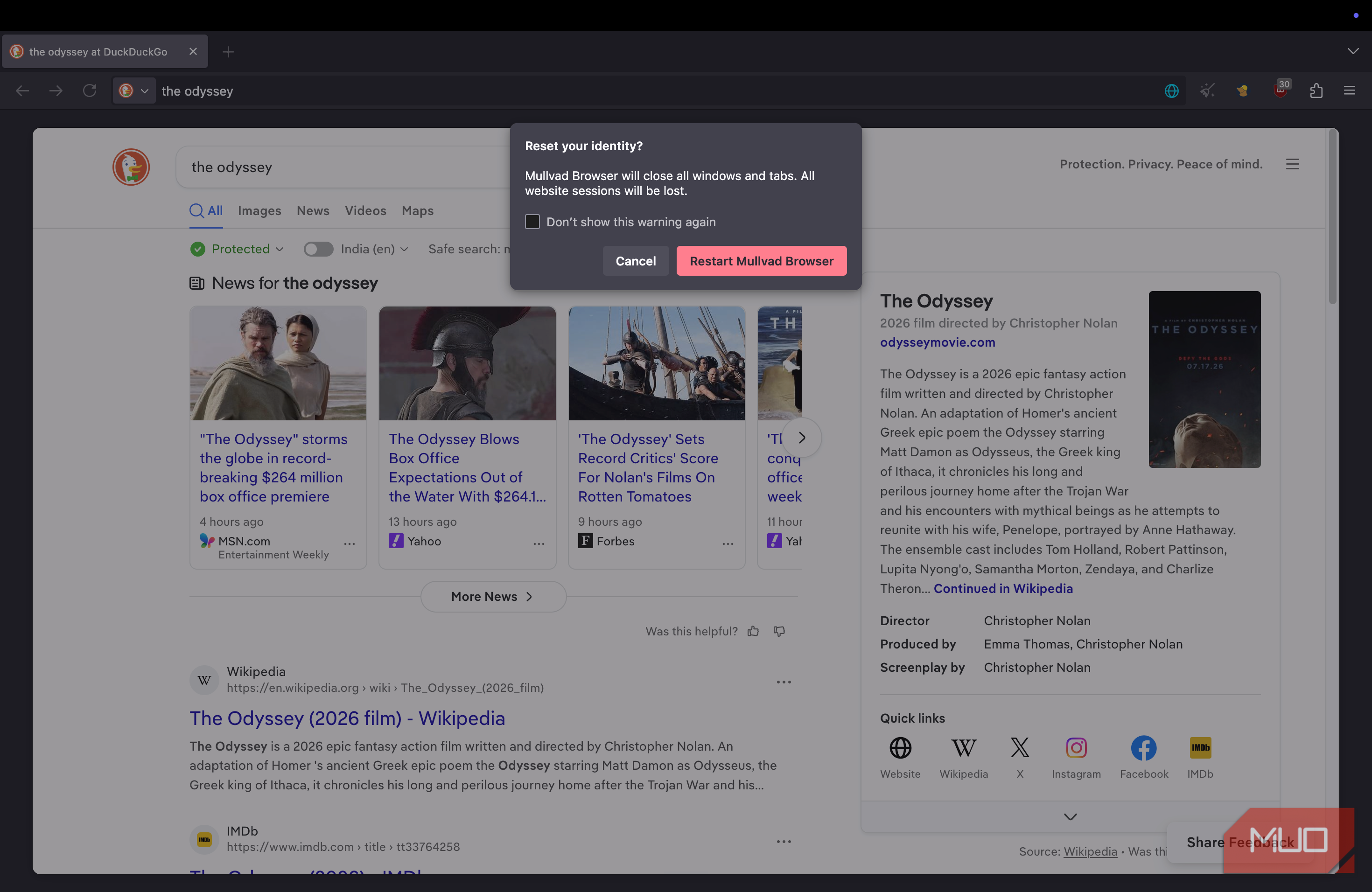Viewport: 1372px width, 892px height.
Task: Open more options on MSN.com news card
Action: pos(350,544)
